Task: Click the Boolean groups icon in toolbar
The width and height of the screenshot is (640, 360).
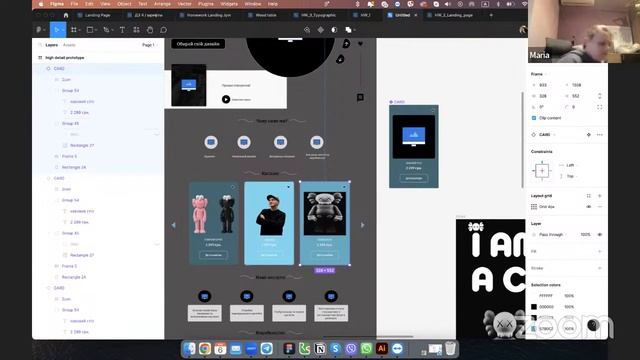Action: pyautogui.click(x=348, y=30)
